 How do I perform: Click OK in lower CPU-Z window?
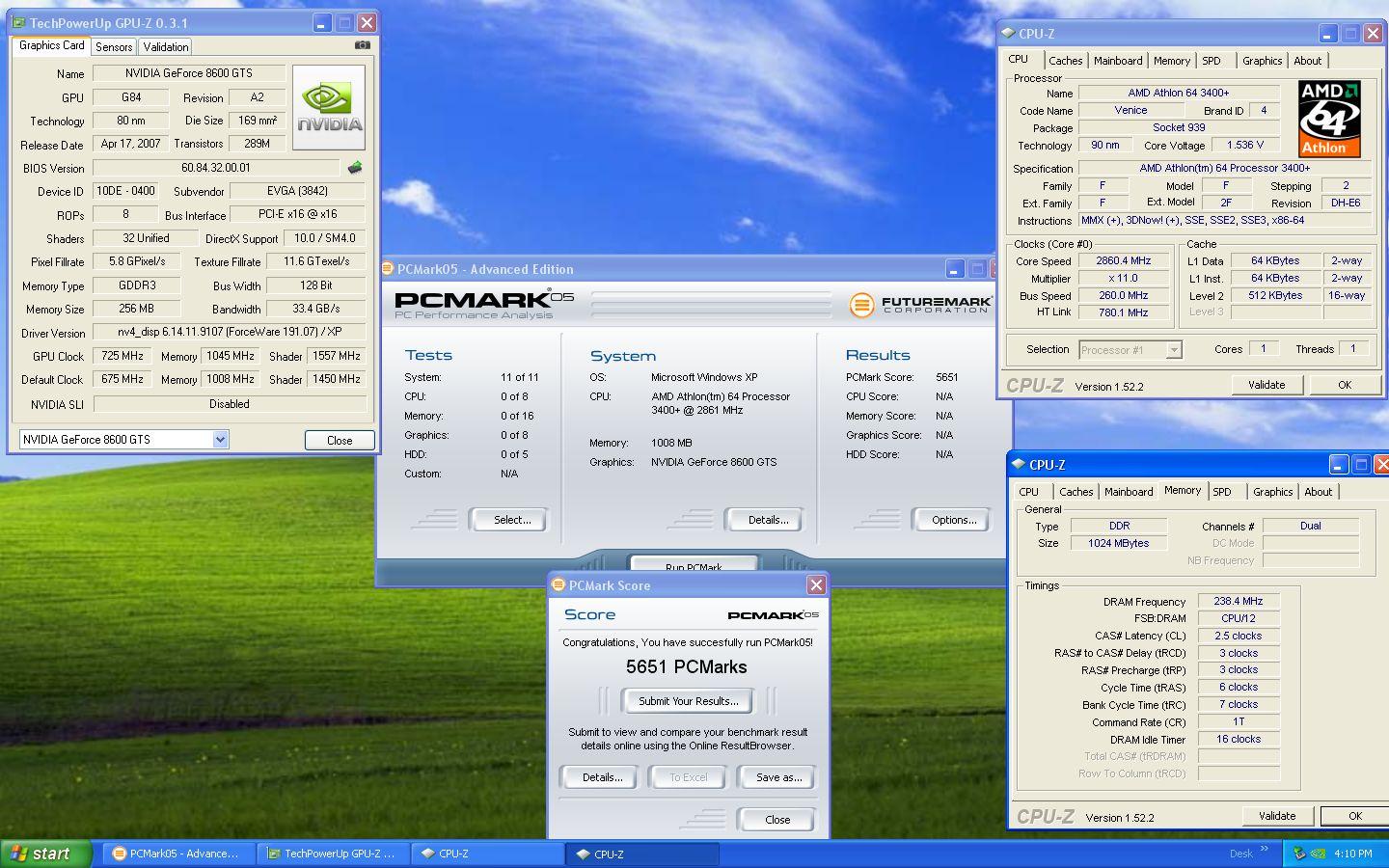coord(1354,816)
